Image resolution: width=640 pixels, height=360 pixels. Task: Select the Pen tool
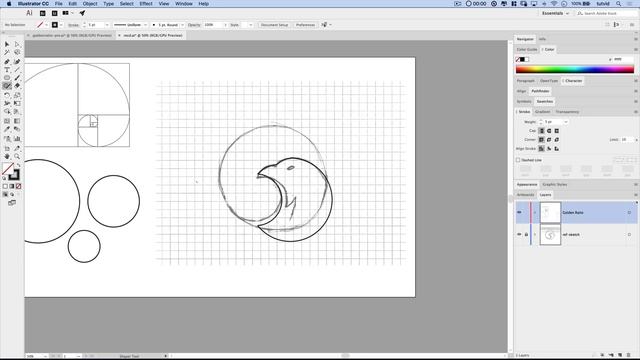tap(7, 62)
